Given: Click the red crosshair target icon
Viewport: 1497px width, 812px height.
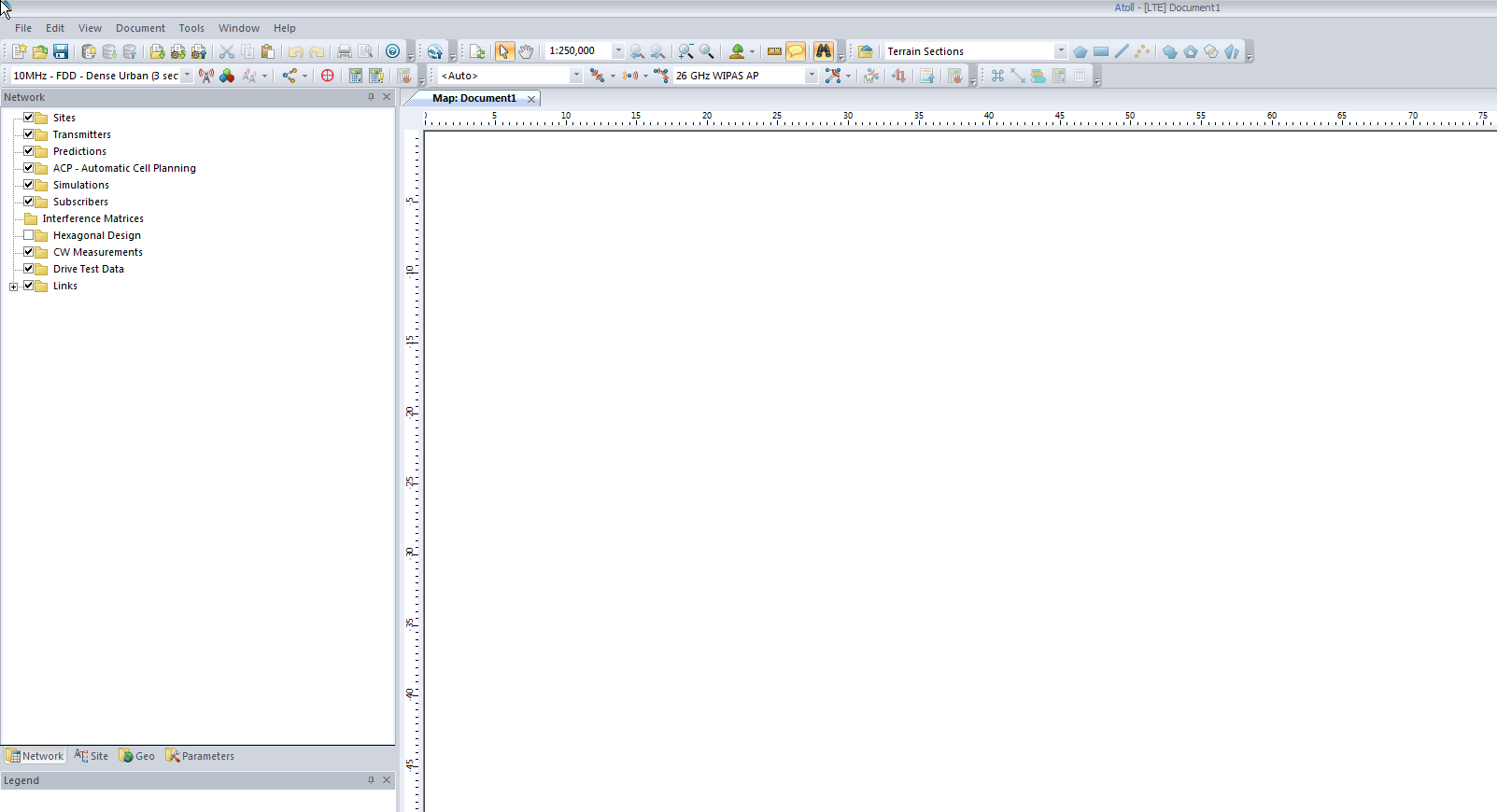Looking at the screenshot, I should pos(327,76).
